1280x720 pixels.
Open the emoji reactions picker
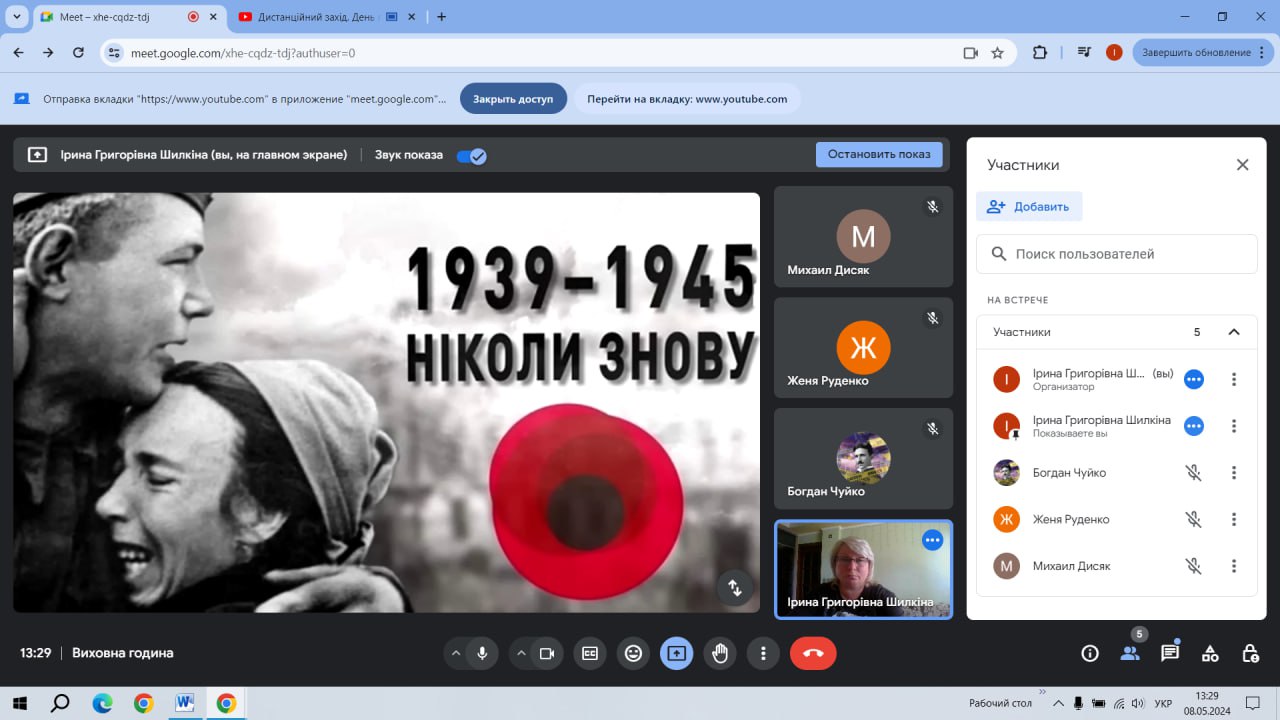coord(633,653)
